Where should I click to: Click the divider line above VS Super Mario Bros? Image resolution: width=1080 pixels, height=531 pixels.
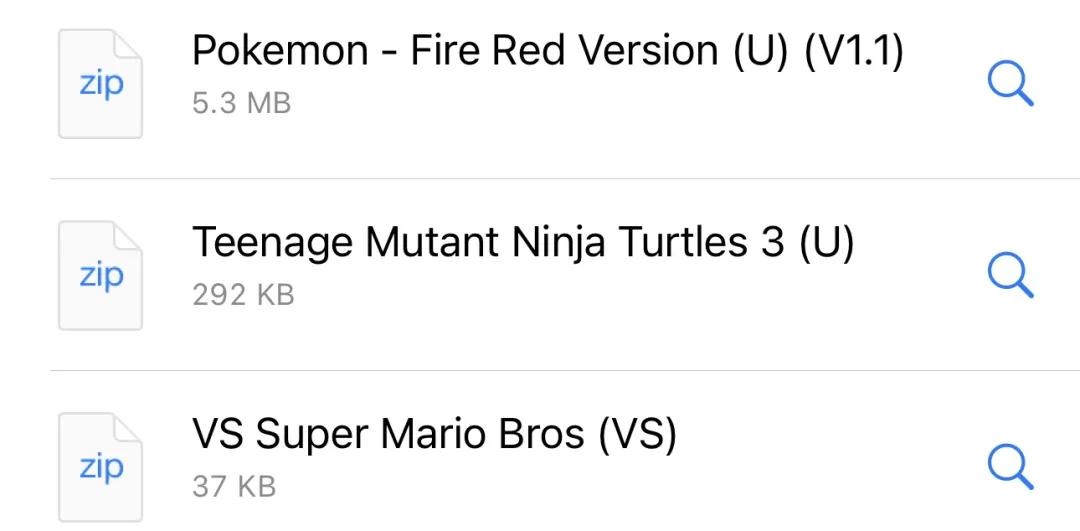tap(565, 370)
